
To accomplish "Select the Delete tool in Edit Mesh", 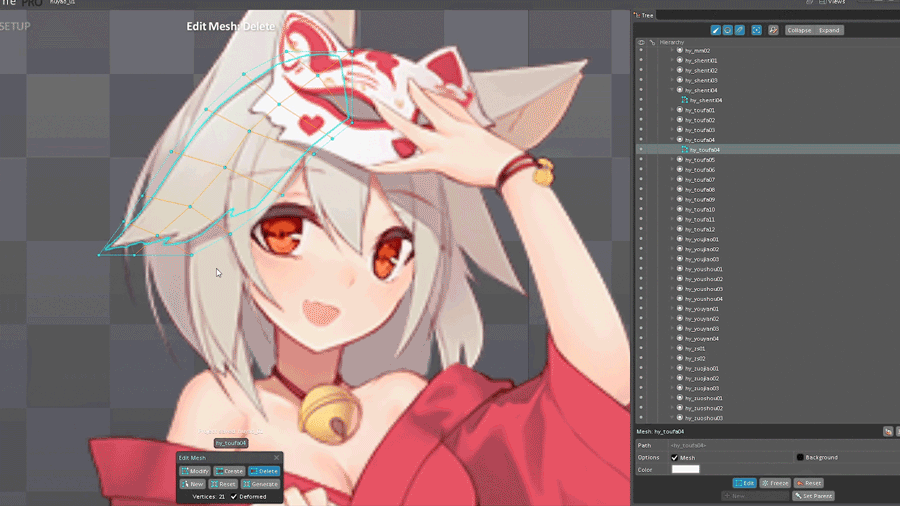I will [x=264, y=471].
